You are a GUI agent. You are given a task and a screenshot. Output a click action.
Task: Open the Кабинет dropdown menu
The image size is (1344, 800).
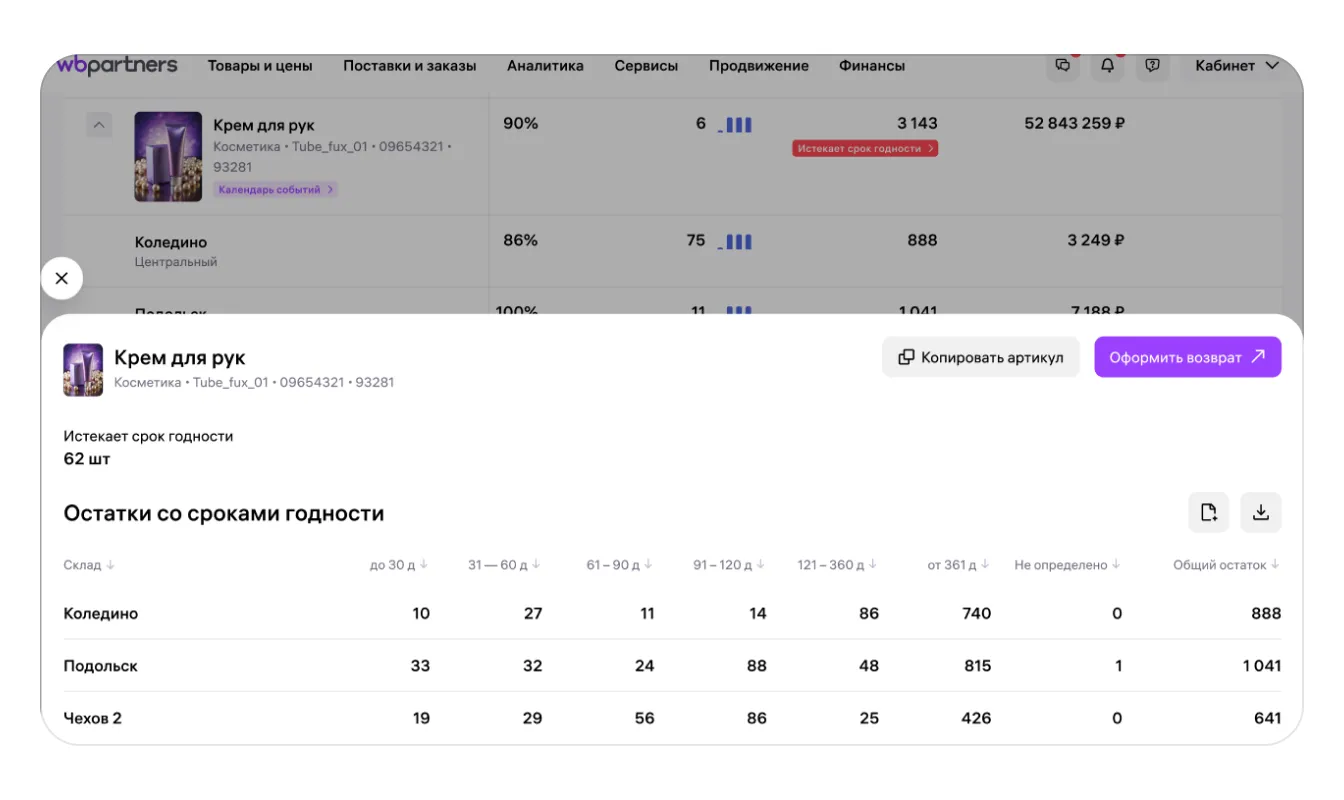(x=1236, y=66)
